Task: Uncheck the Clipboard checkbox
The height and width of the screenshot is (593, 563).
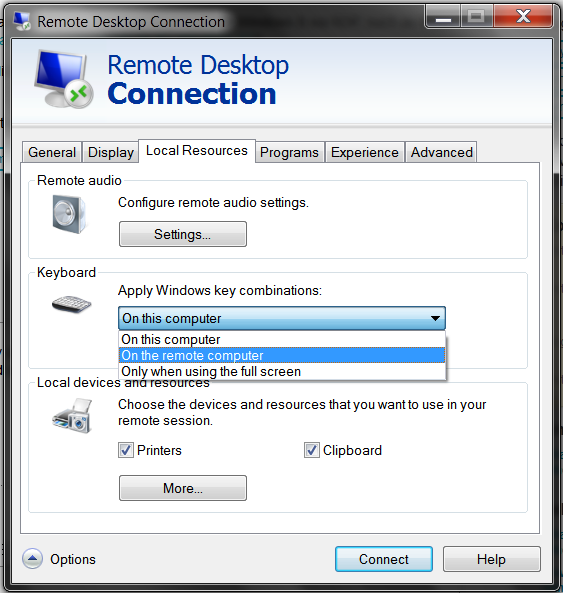Action: (312, 450)
